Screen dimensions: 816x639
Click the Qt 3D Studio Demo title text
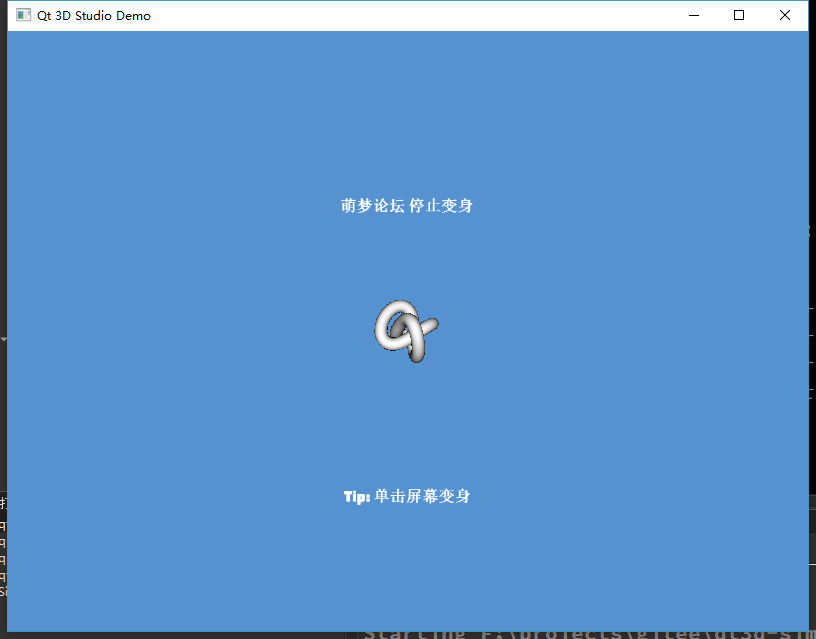click(x=94, y=15)
